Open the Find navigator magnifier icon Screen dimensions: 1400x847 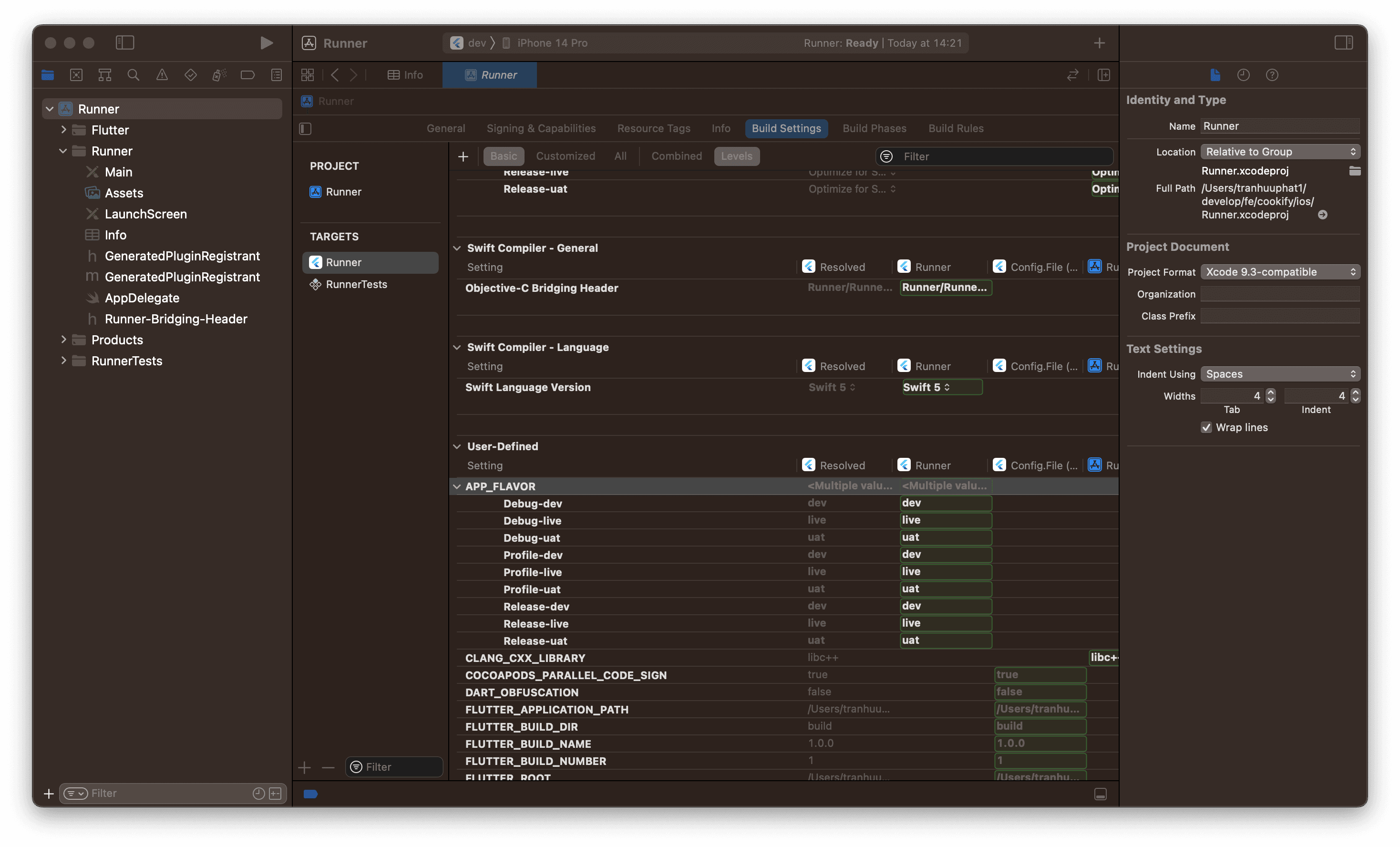134,74
